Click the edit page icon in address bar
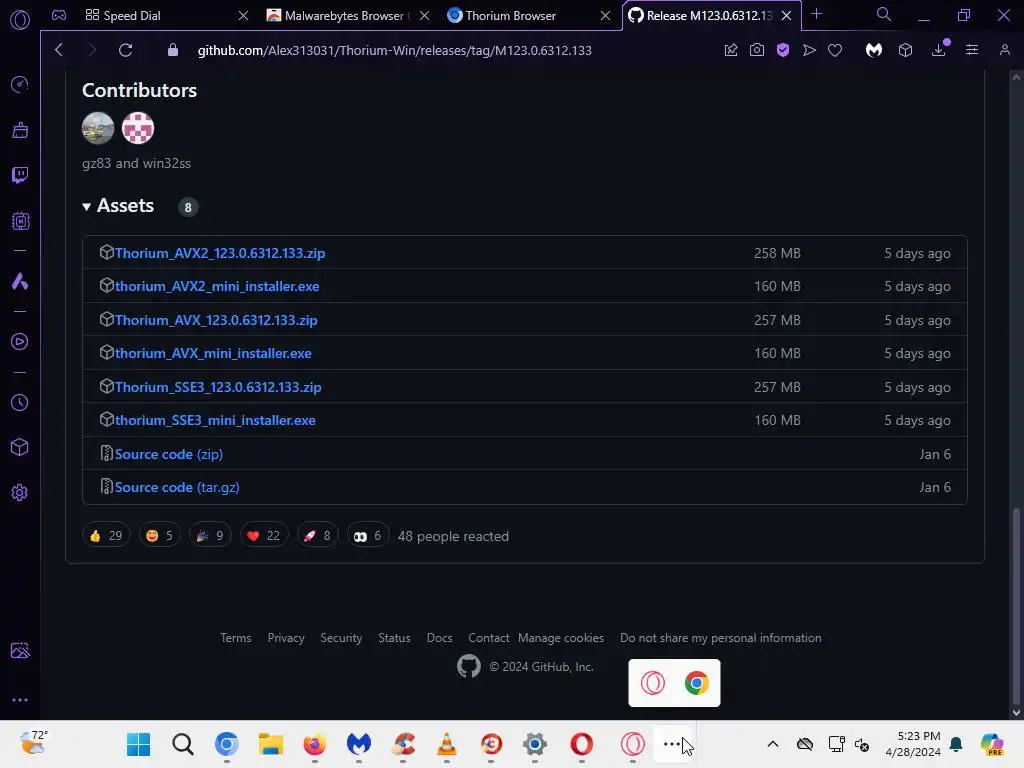1024x768 pixels. pos(731,50)
